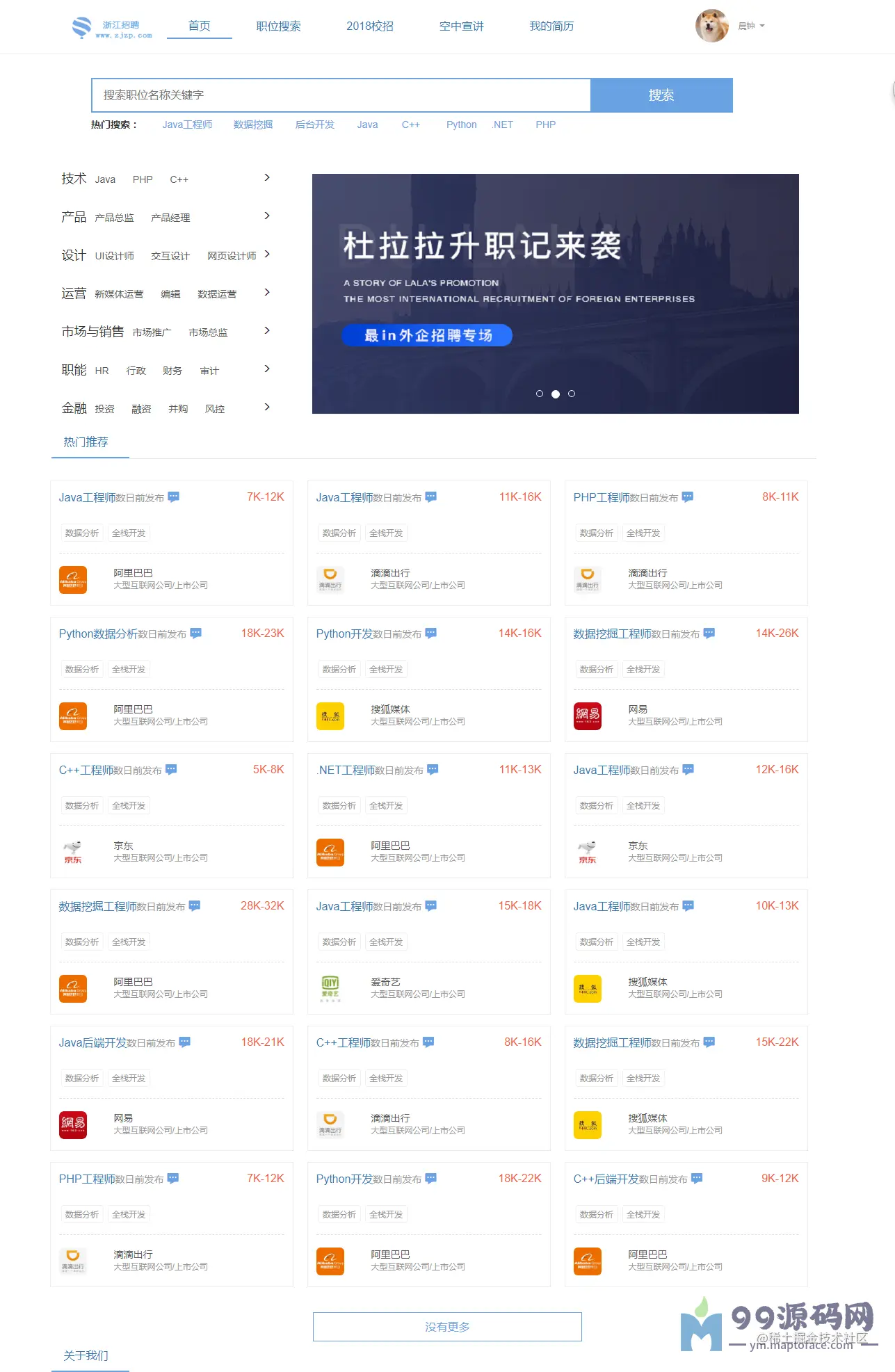Expand the 晨钟 user dropdown menu
The height and width of the screenshot is (1372, 895).
pyautogui.click(x=751, y=26)
